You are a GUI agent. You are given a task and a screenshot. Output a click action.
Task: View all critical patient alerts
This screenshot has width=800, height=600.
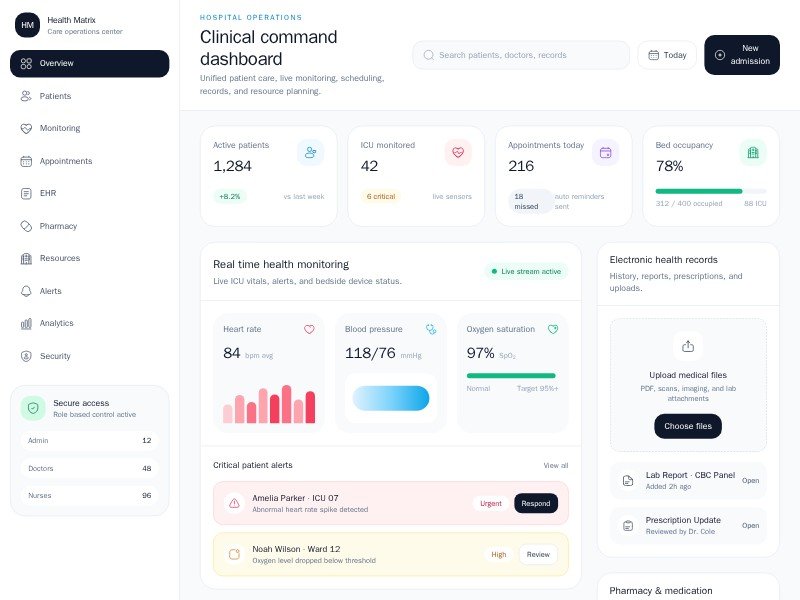pos(556,465)
